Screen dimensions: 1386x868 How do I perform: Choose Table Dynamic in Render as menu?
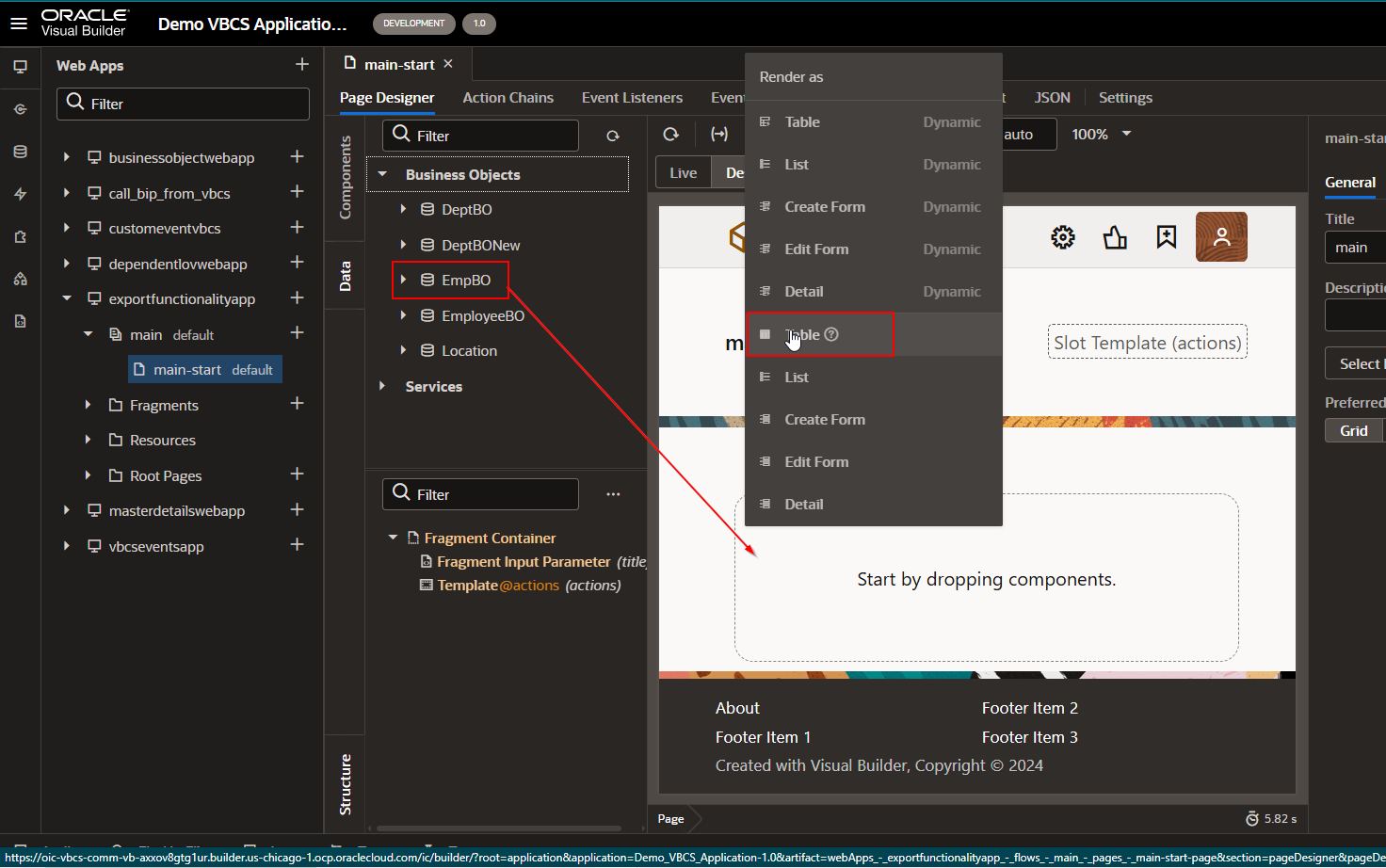(873, 122)
